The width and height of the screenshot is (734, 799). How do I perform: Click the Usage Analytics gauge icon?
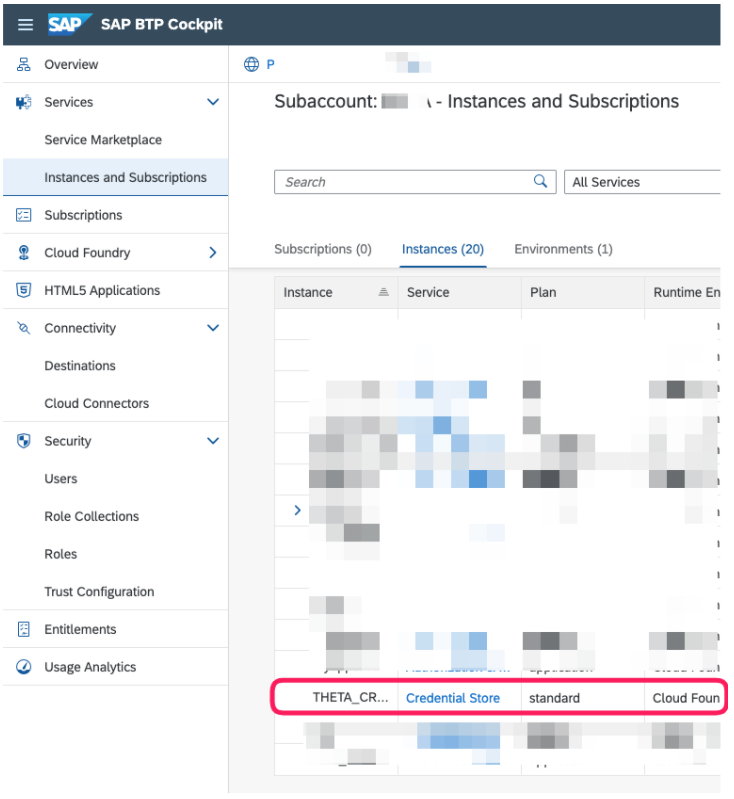point(23,667)
